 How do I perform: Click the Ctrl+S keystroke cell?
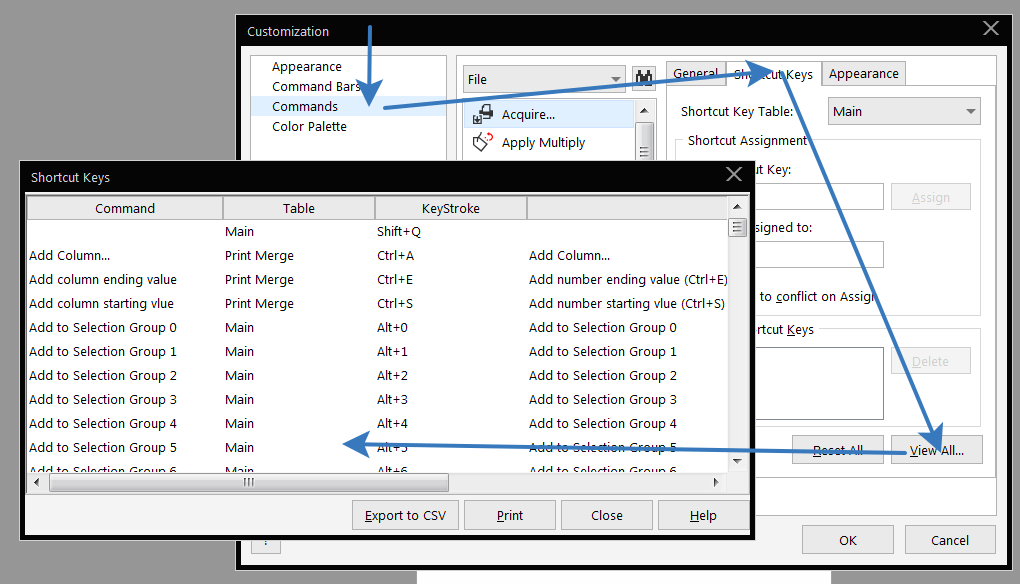(395, 304)
